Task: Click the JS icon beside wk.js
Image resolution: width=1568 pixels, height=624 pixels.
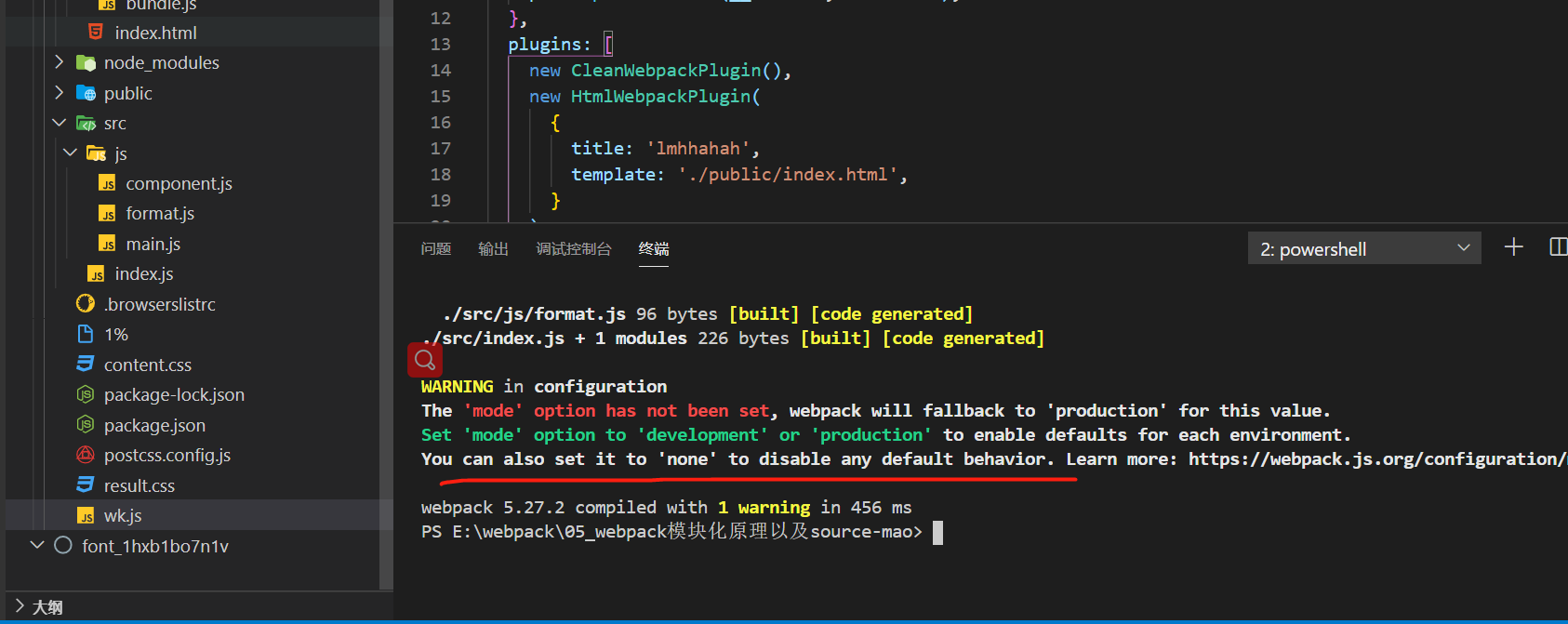Action: (86, 516)
